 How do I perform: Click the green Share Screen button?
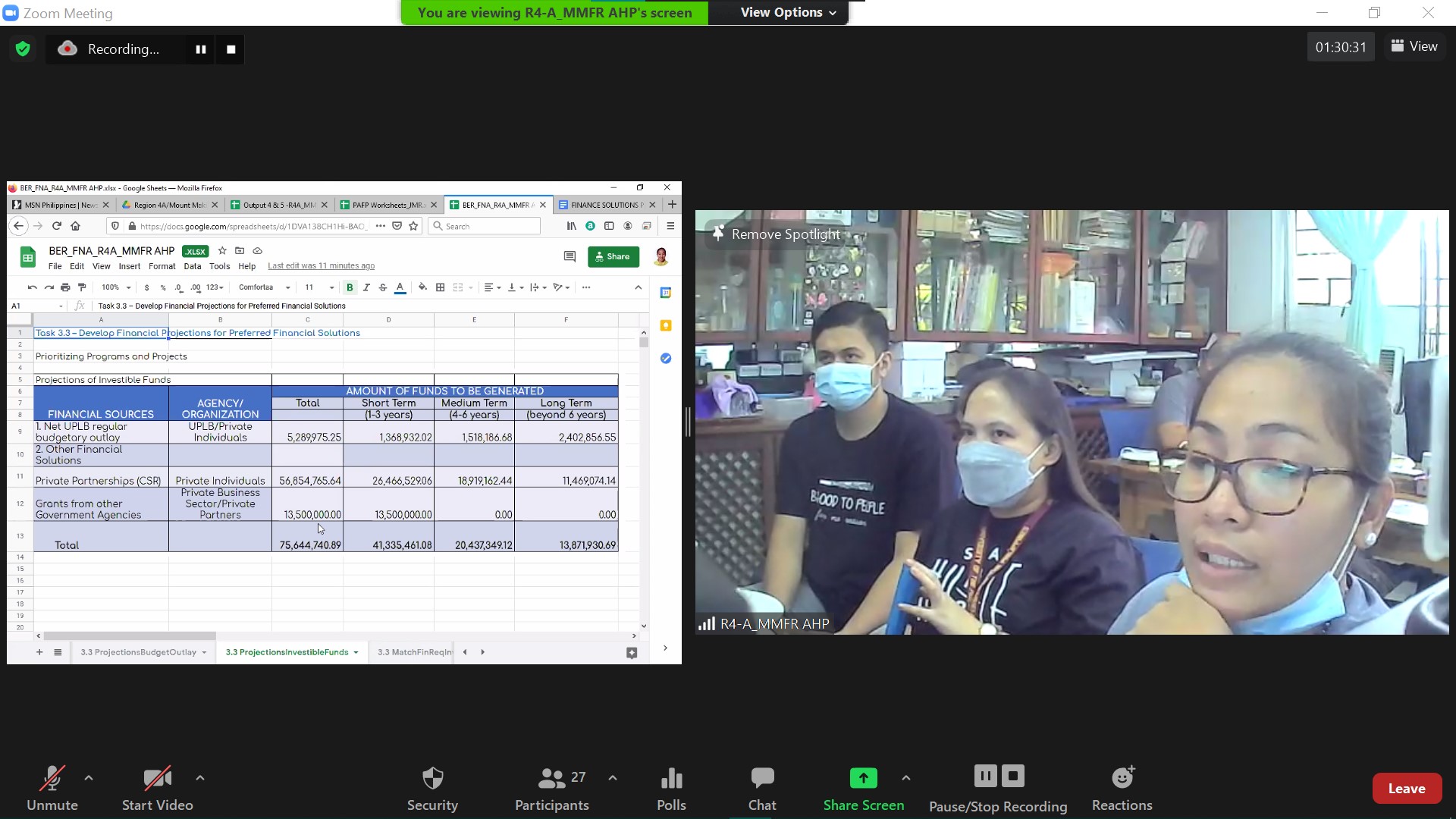click(x=864, y=789)
